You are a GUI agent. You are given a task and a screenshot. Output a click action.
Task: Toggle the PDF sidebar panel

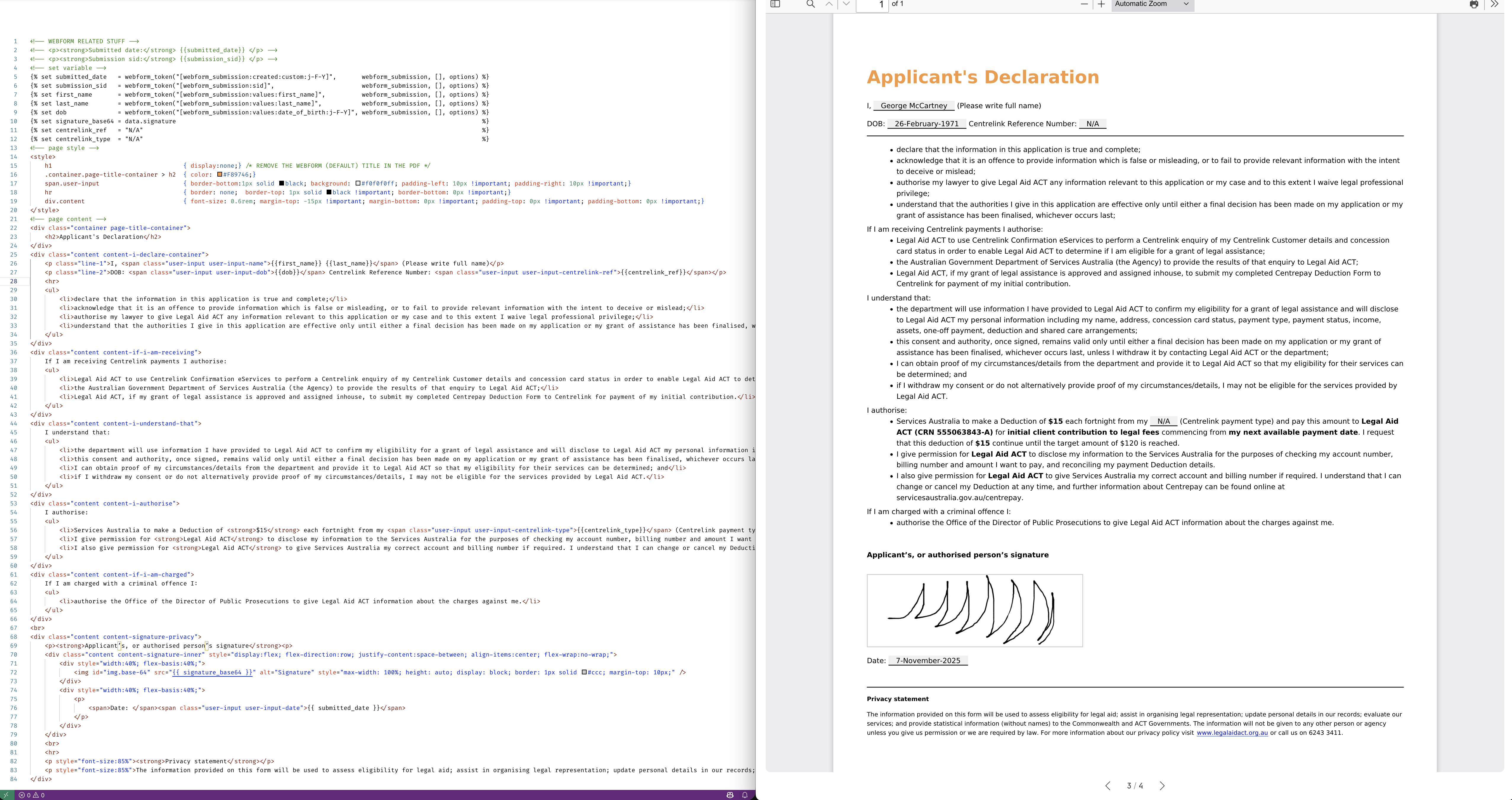point(775,4)
